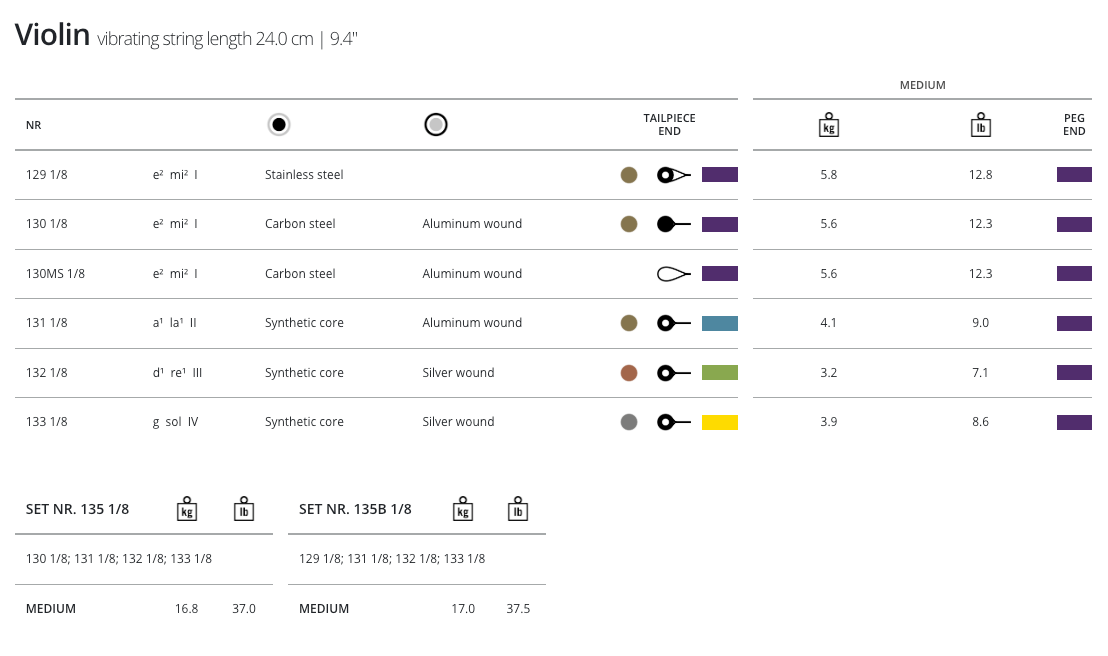Open the SET NR. 135B 1/8 heading
1108x656 pixels.
pos(355,509)
